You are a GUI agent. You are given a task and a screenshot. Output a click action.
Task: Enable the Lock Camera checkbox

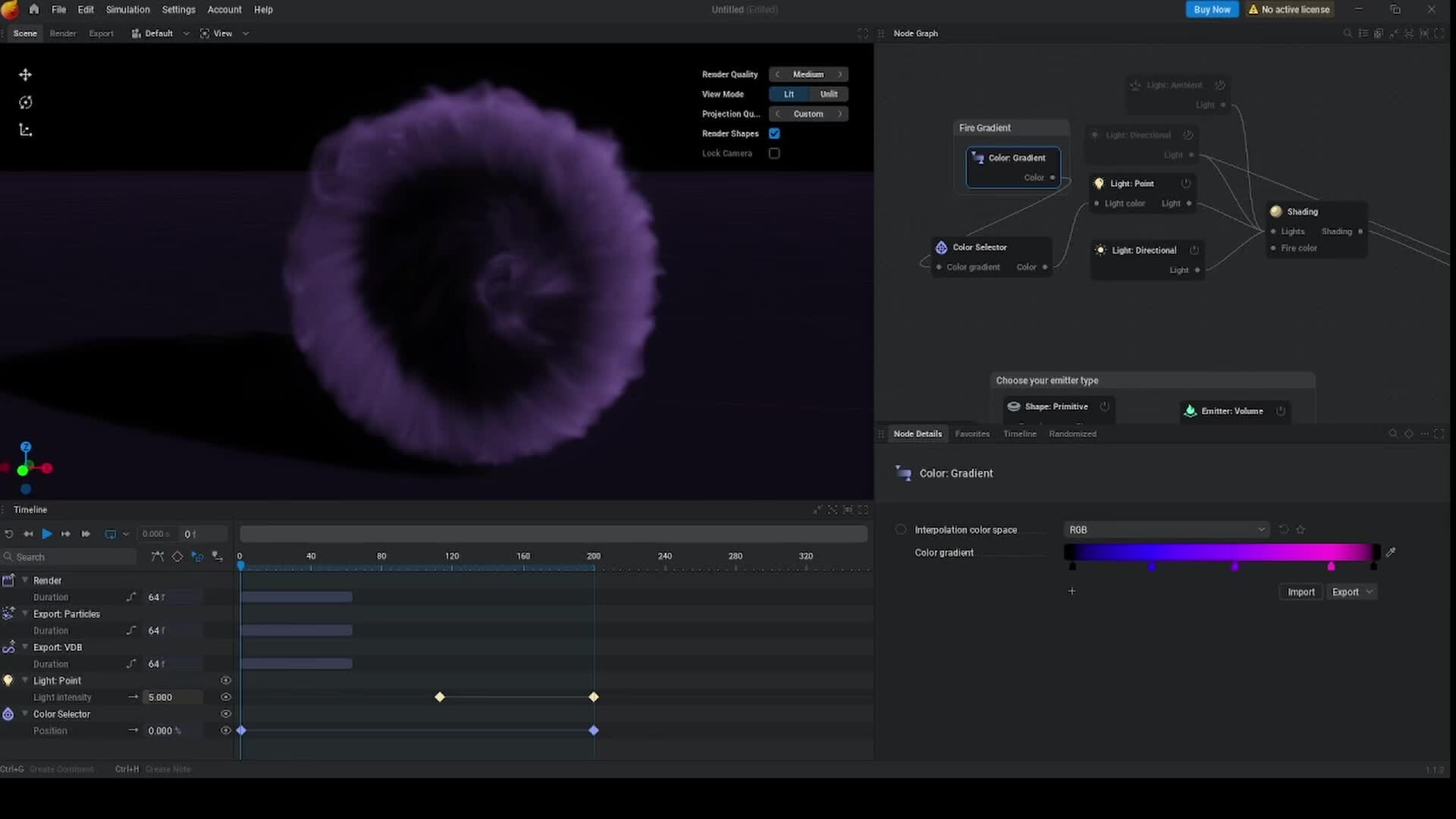tap(774, 153)
